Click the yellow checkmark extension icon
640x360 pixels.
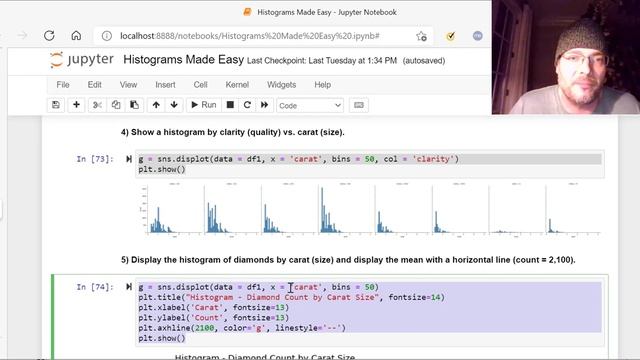451,36
